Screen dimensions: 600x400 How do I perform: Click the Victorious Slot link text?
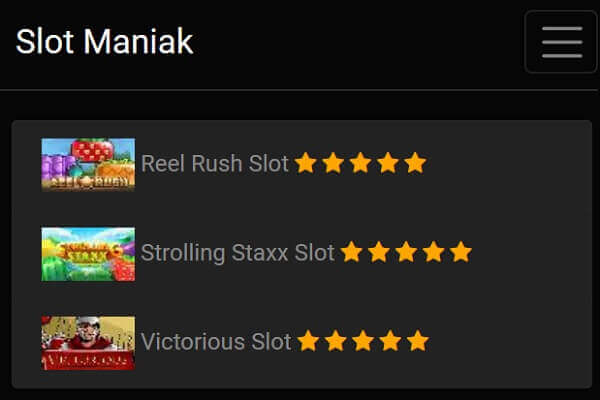216,341
